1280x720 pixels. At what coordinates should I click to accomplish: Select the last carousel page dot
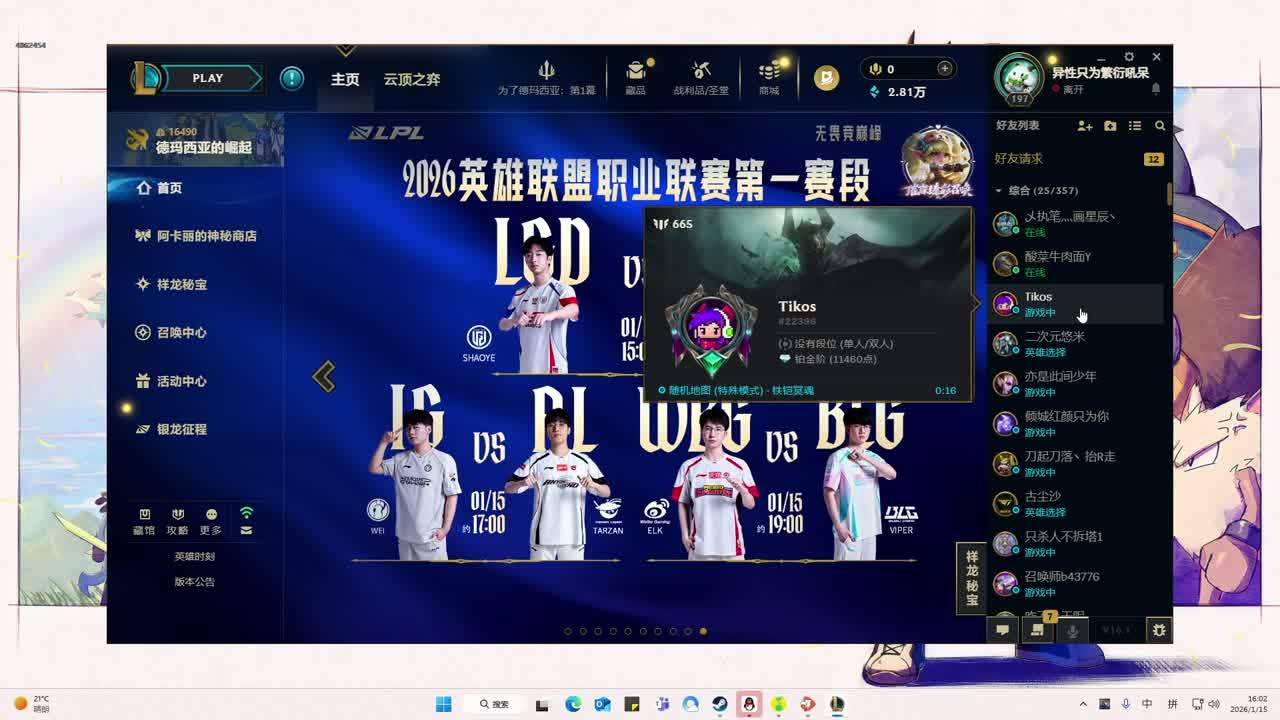click(x=703, y=631)
